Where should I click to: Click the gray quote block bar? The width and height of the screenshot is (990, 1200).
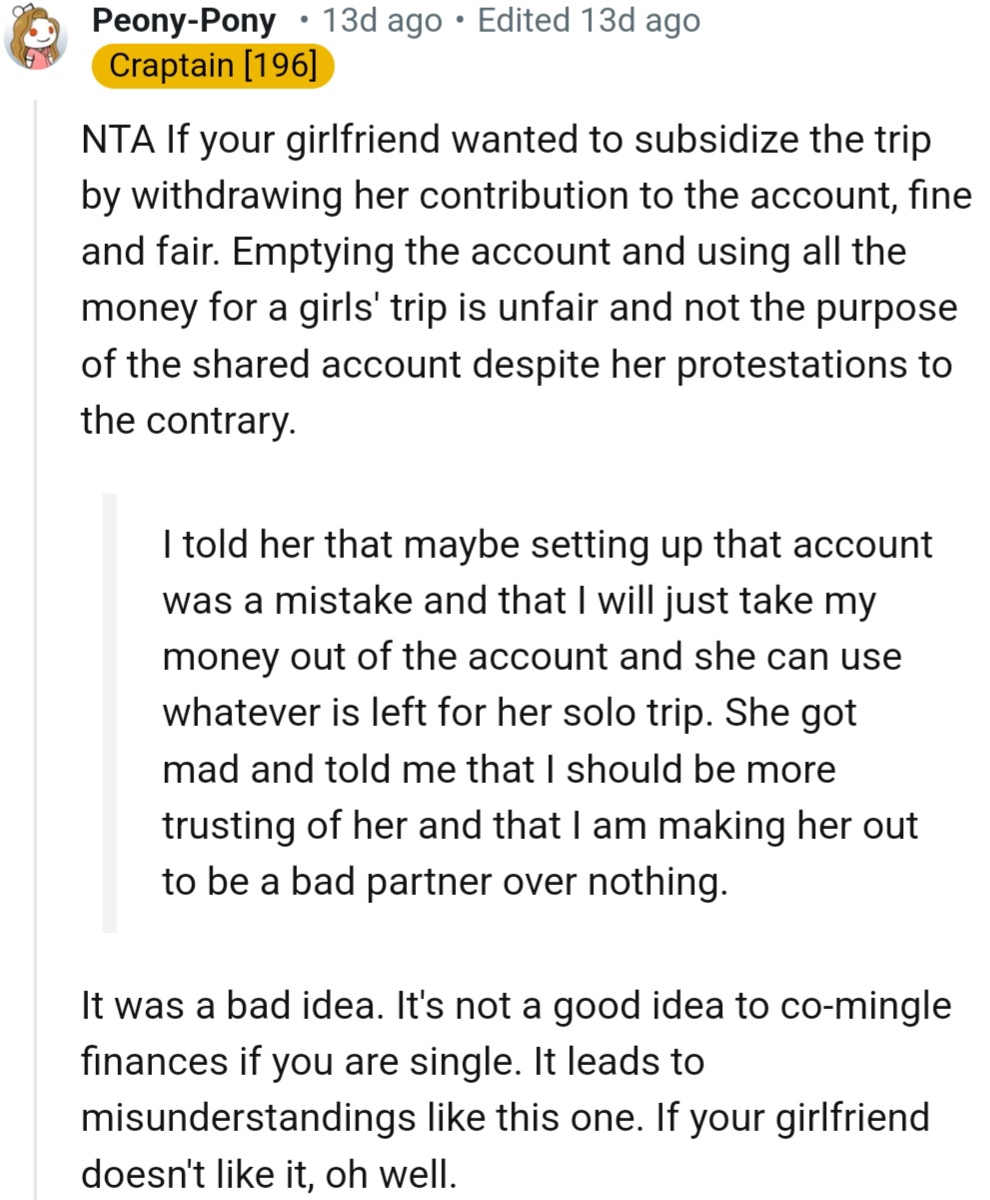110,712
